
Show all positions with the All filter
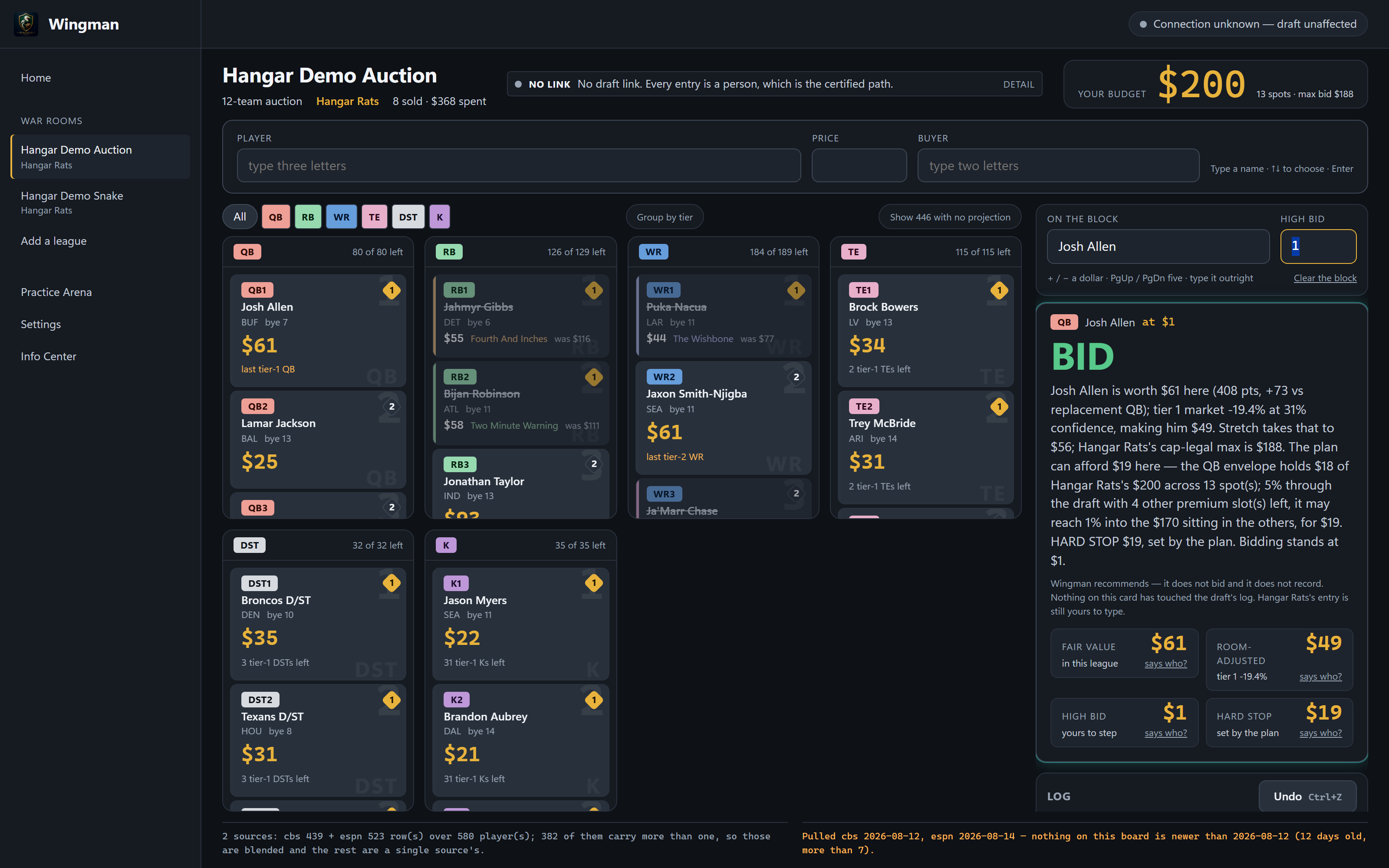click(x=240, y=217)
